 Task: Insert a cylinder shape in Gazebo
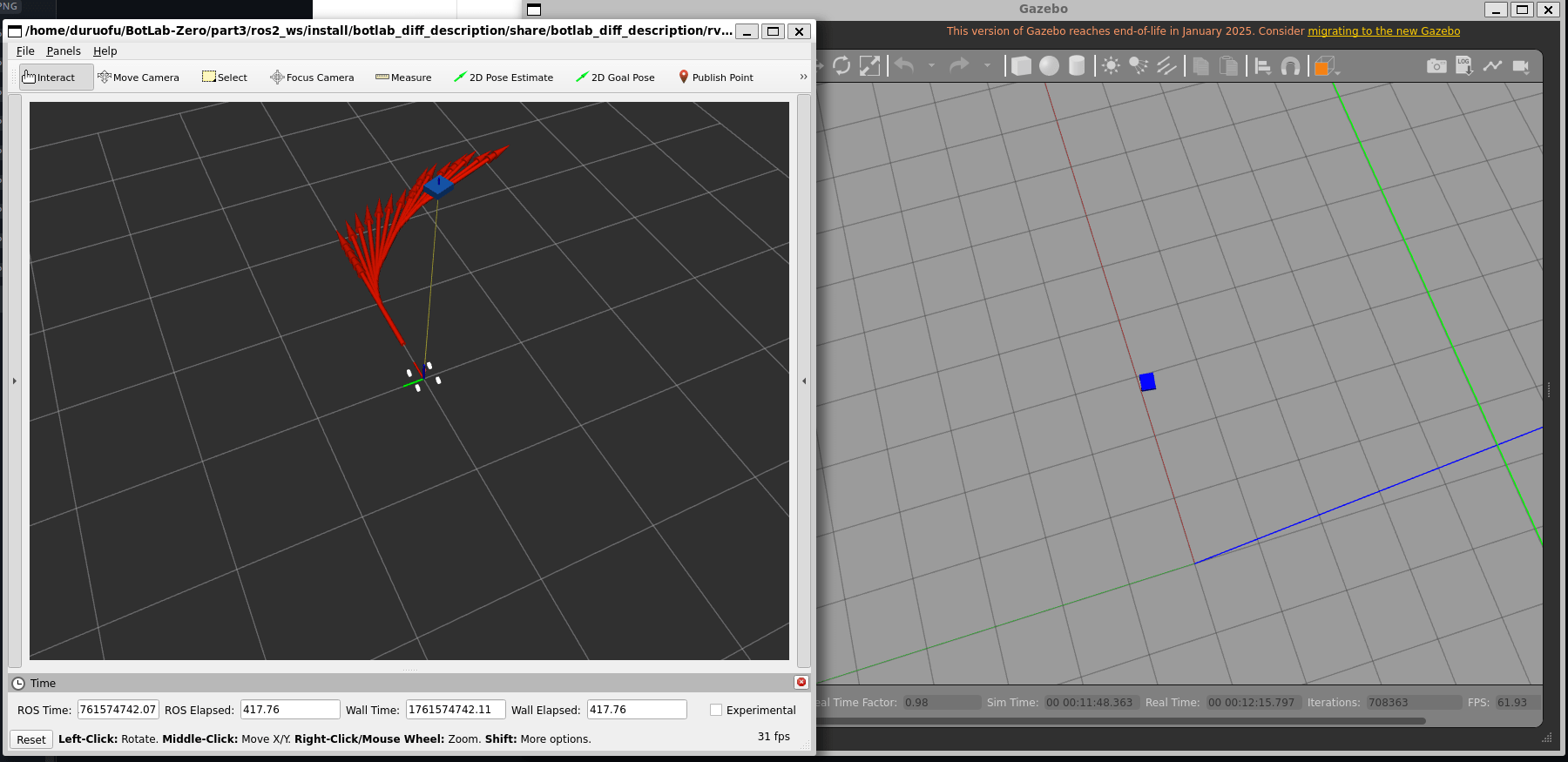point(1077,66)
